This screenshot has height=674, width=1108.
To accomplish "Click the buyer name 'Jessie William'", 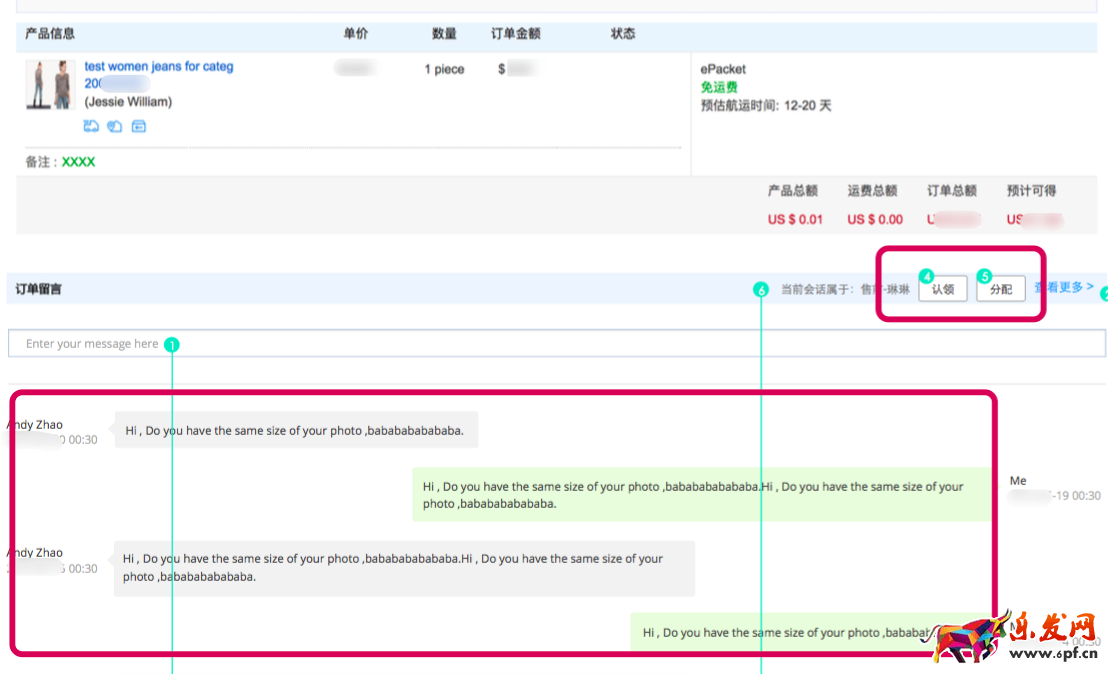I will [x=128, y=101].
